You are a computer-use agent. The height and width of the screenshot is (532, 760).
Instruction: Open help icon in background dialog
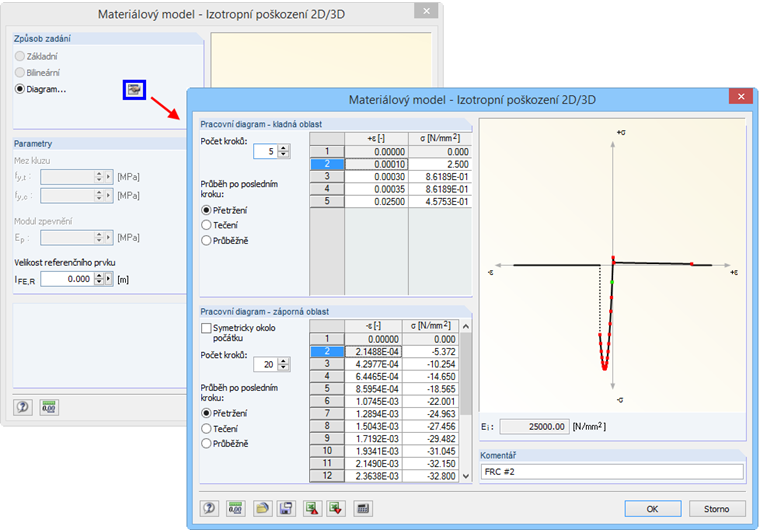(x=23, y=407)
